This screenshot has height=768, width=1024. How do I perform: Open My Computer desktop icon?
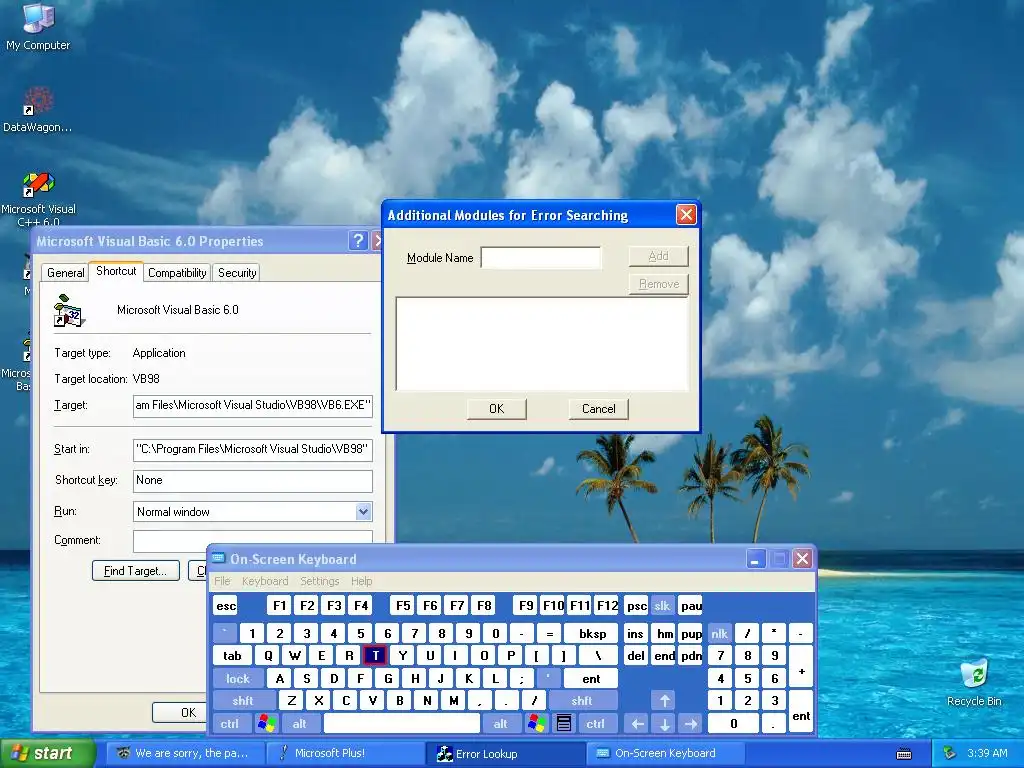pyautogui.click(x=38, y=26)
